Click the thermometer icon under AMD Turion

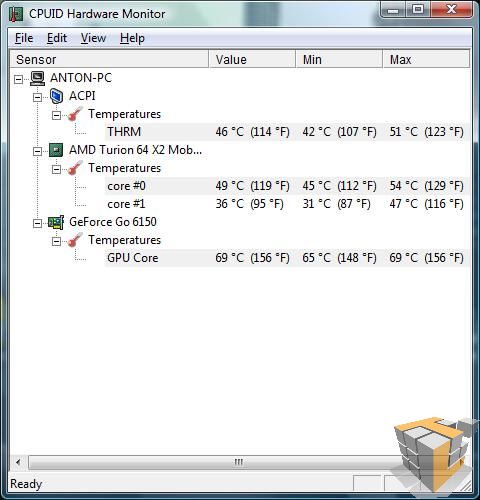click(75, 168)
